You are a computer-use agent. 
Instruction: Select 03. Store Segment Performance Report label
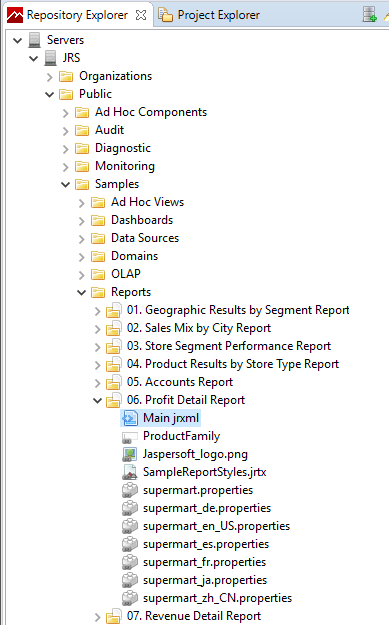click(x=229, y=346)
